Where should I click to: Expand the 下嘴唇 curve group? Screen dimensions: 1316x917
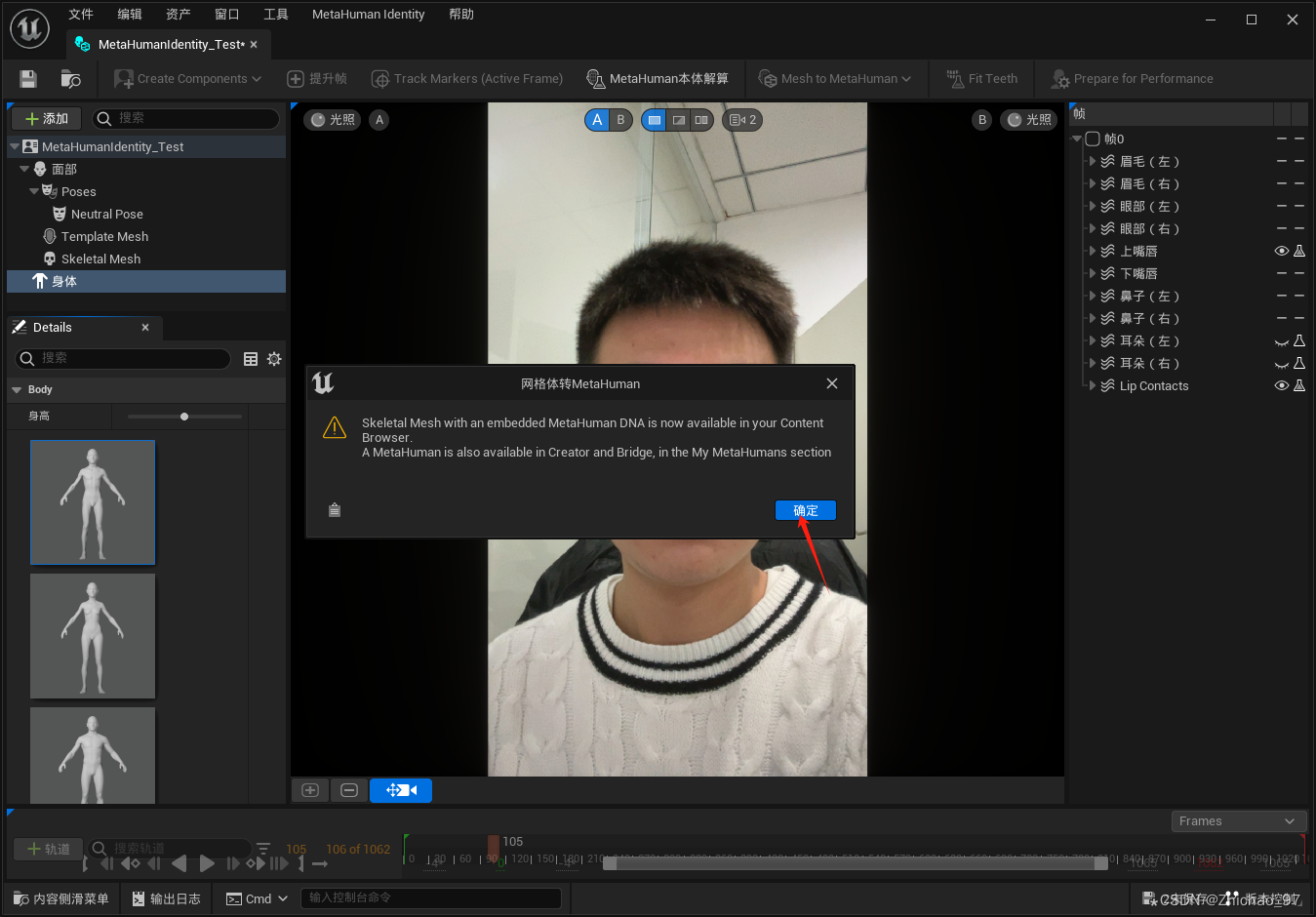pyautogui.click(x=1093, y=273)
